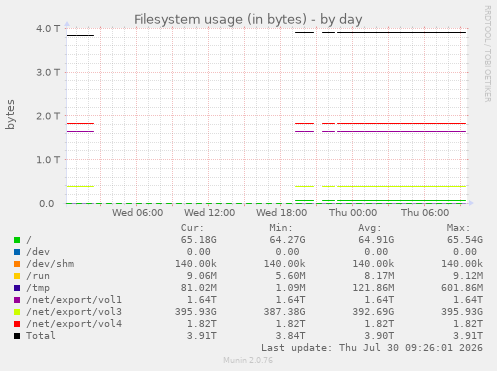Click the 'Wed 12:00' x-axis label
Image resolution: width=497 pixels, height=371 pixels.
209,213
